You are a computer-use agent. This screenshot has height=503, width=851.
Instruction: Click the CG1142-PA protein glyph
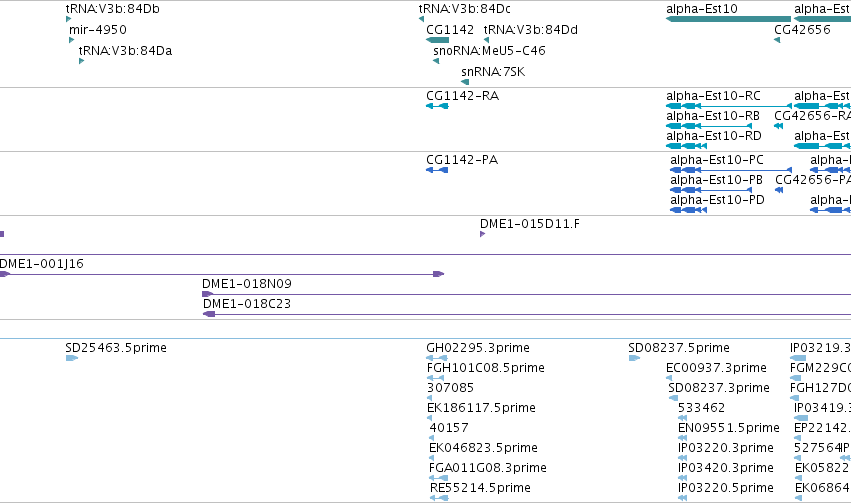point(437,170)
